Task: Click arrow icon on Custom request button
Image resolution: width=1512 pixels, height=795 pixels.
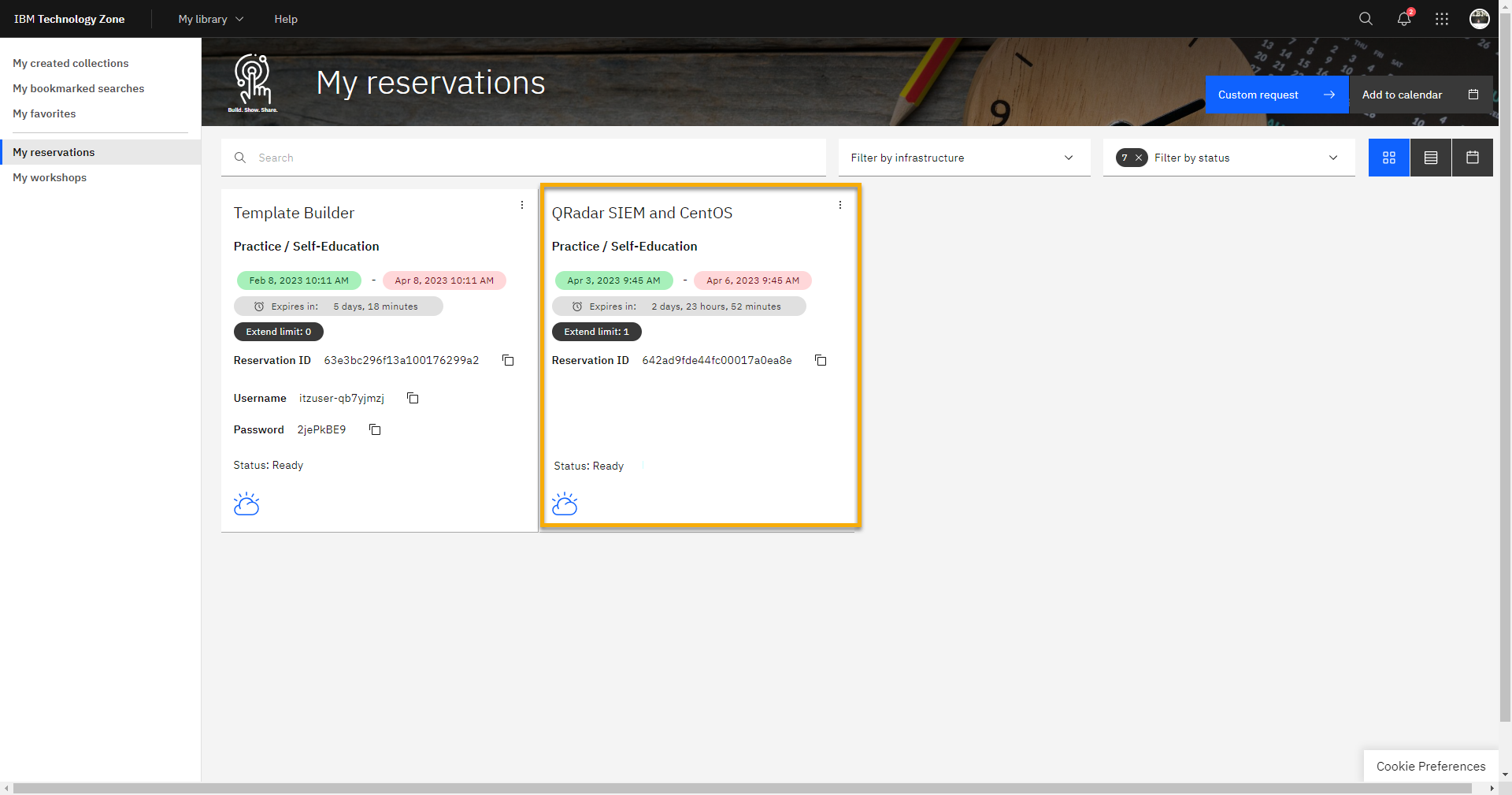Action: coord(1329,95)
